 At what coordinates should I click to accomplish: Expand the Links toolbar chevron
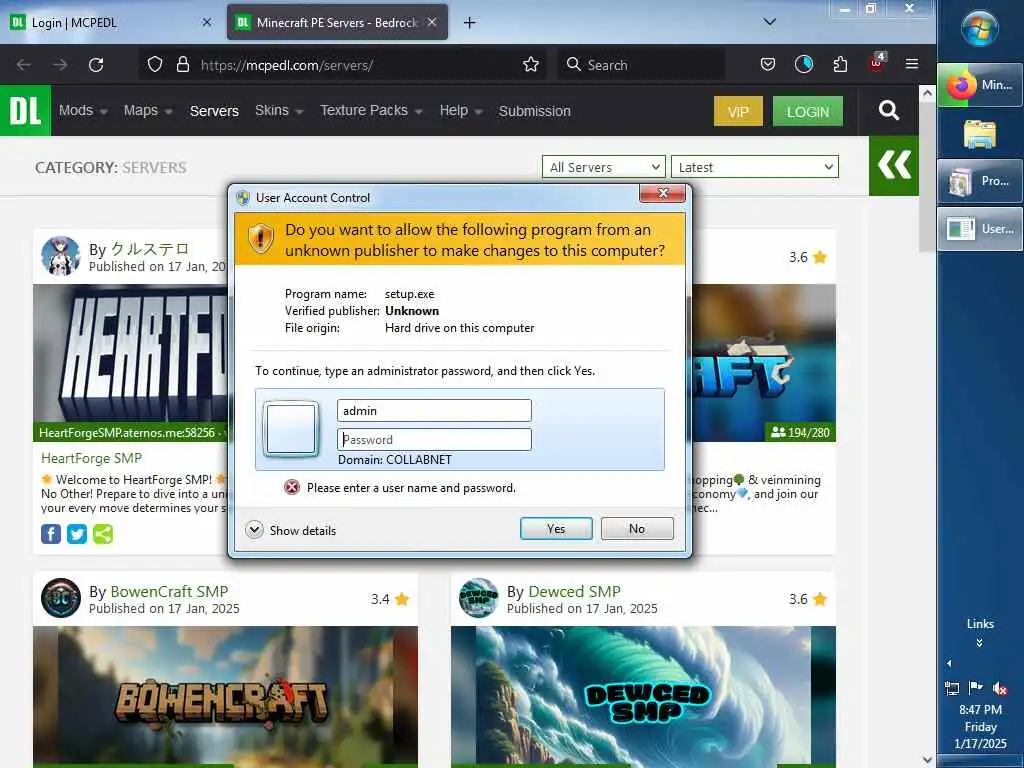980,643
